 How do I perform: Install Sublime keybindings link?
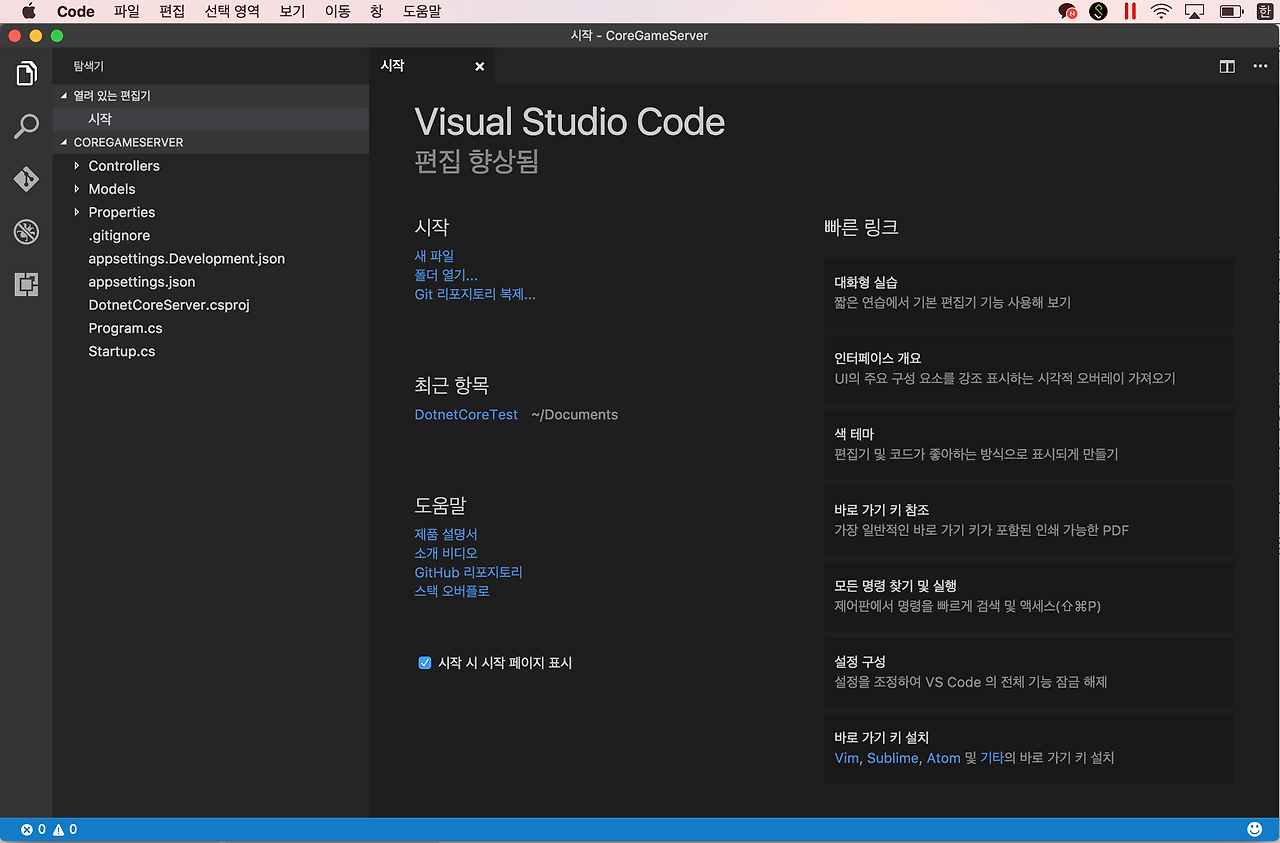[892, 758]
